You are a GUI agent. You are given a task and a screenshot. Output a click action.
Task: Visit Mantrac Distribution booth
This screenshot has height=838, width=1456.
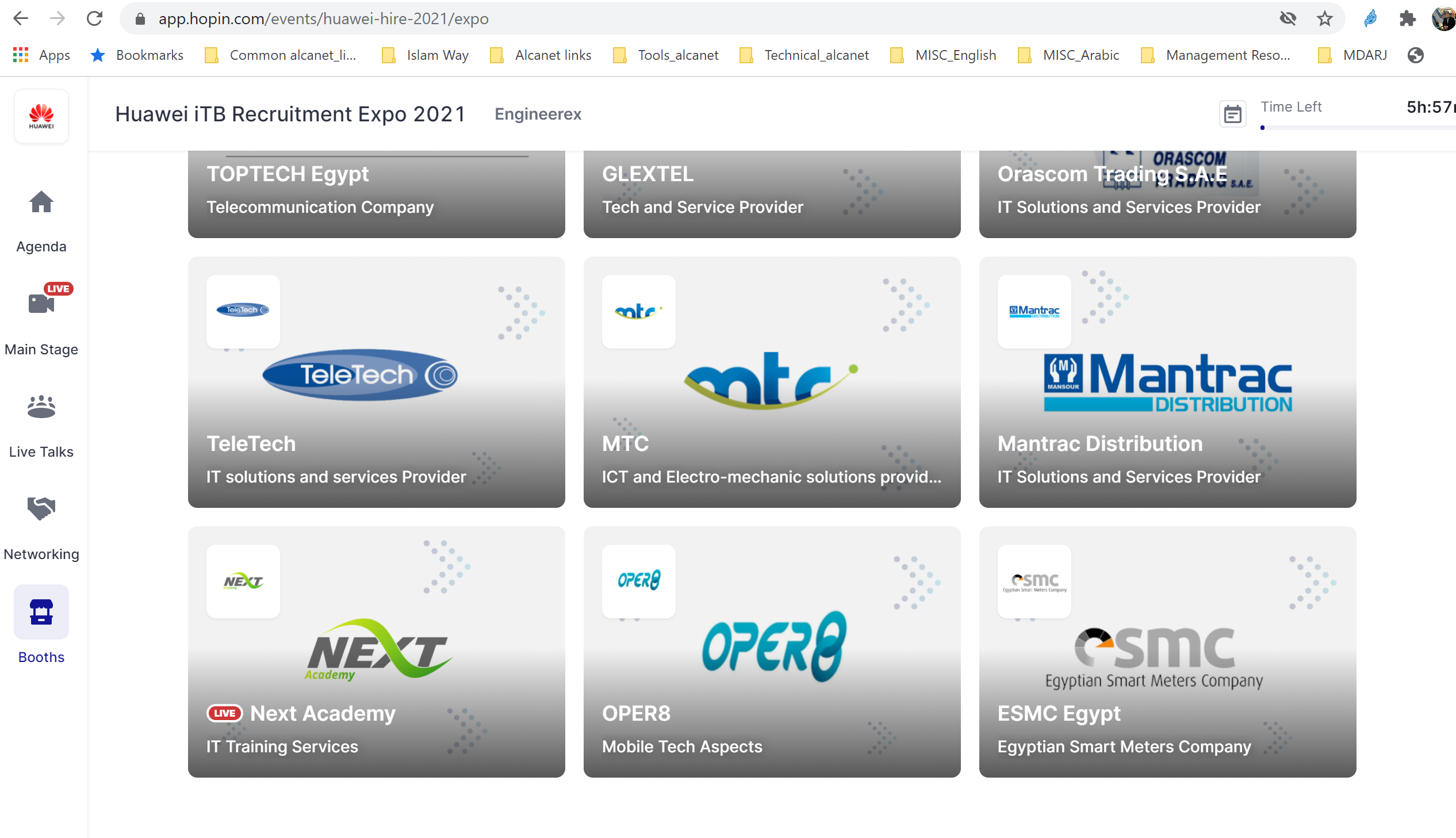[1167, 382]
